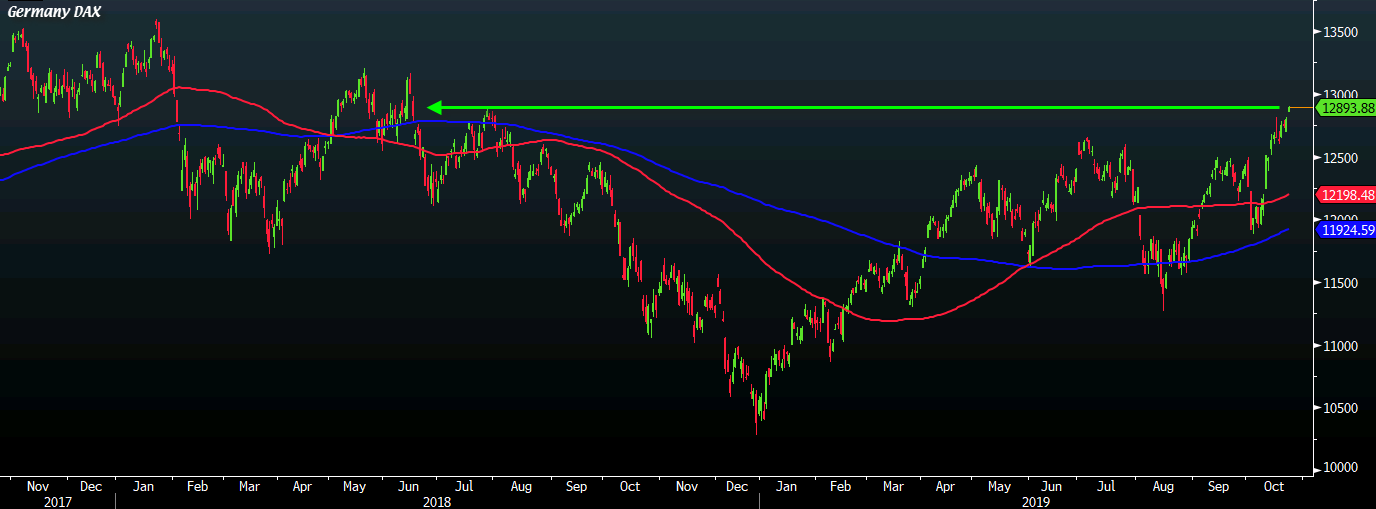Click the Jun month label next to 2019

tap(1052, 486)
